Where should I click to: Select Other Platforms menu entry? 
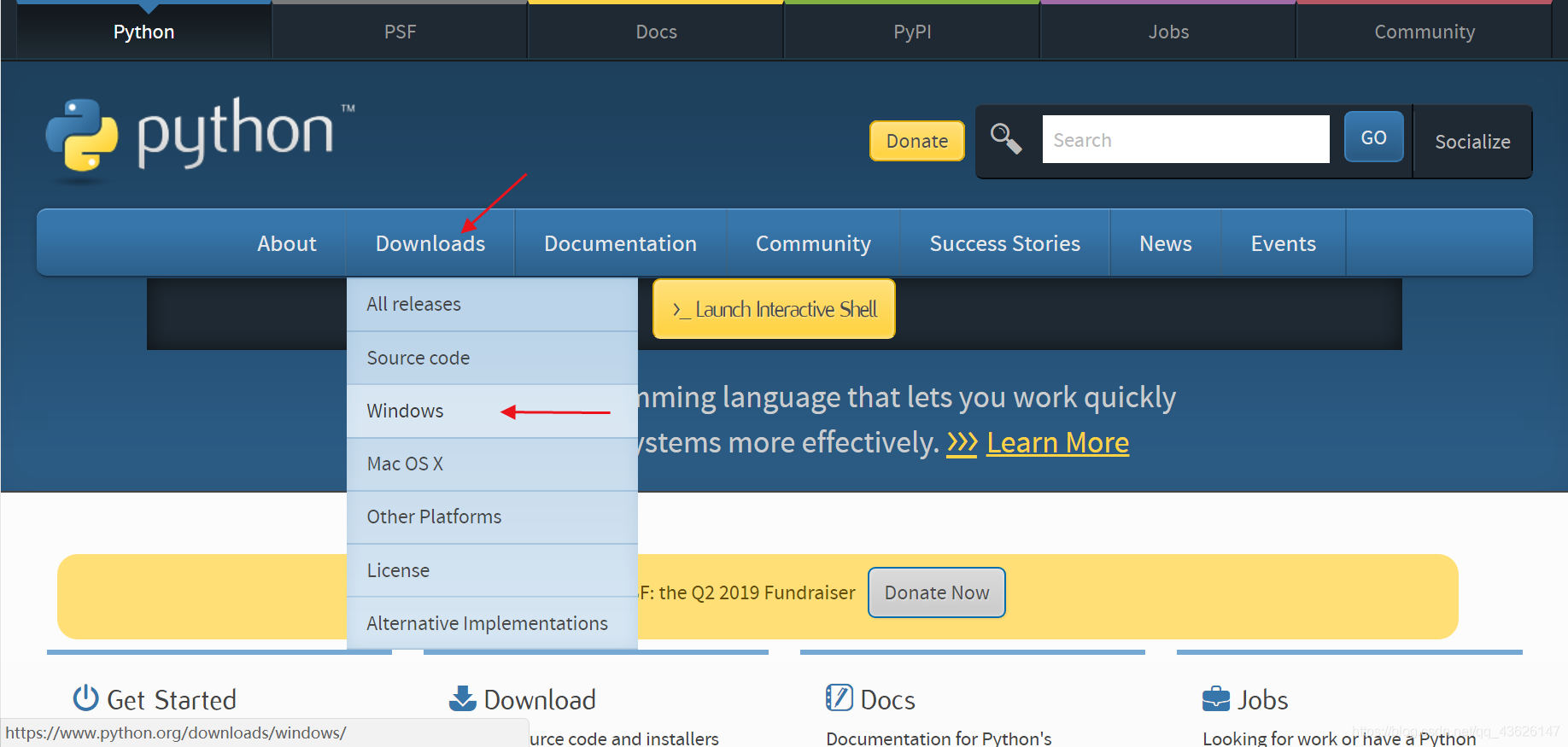click(x=492, y=517)
